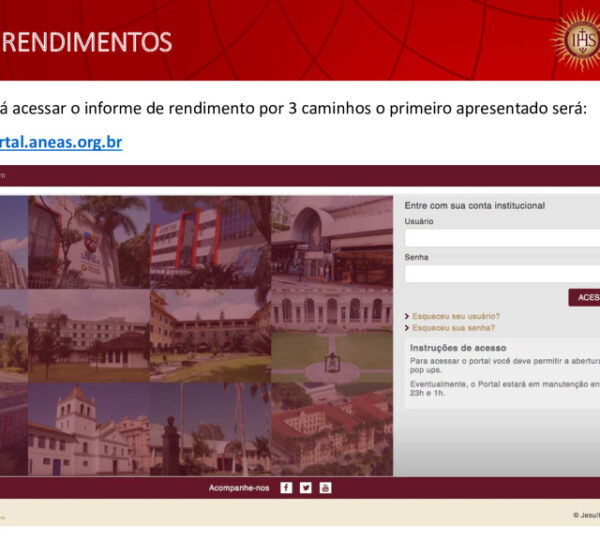
Task: Focus the Usuário input field
Action: 502,238
